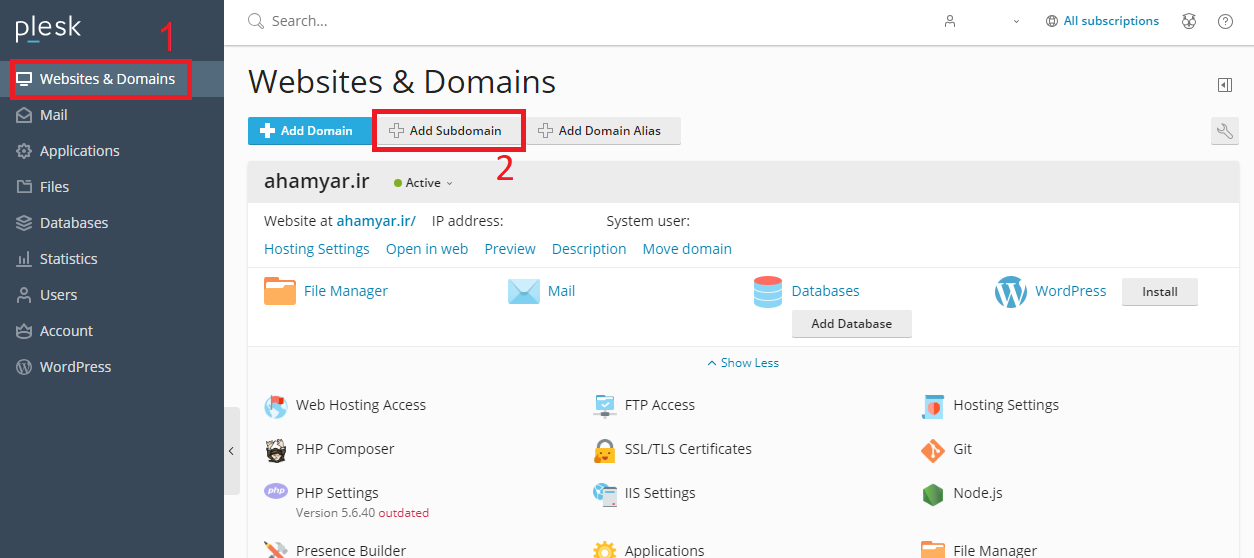Screen dimensions: 1254x558
Task: Click the ahamyar.ir domain heading
Action: pos(316,182)
